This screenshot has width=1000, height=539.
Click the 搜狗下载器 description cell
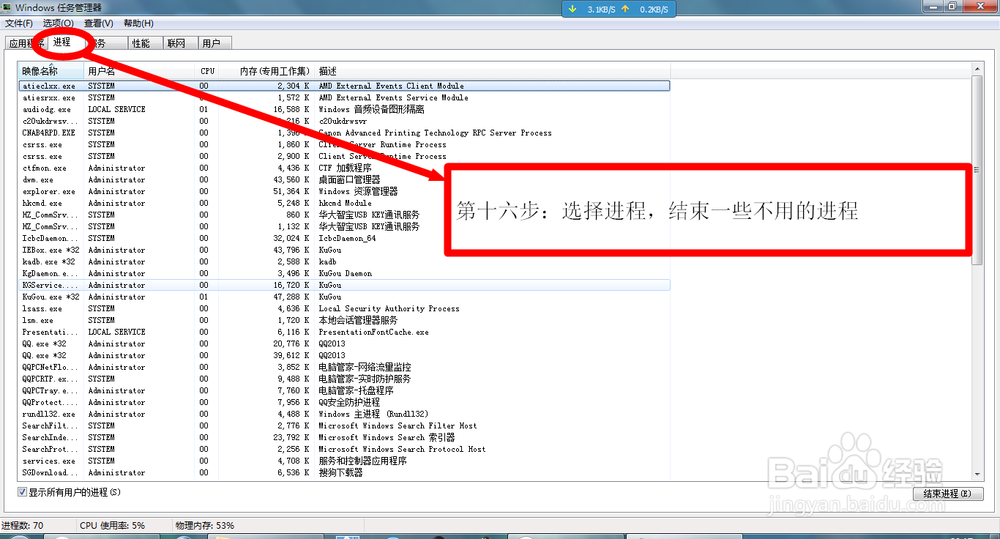tap(341, 473)
